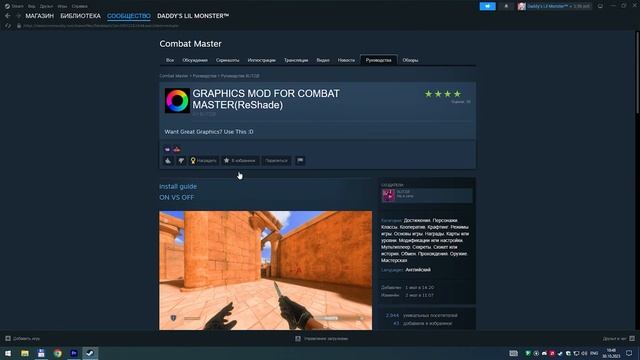Open СООБЩЕСТВО in Steam navigation
Image resolution: width=640 pixels, height=360 pixels.
(x=129, y=16)
